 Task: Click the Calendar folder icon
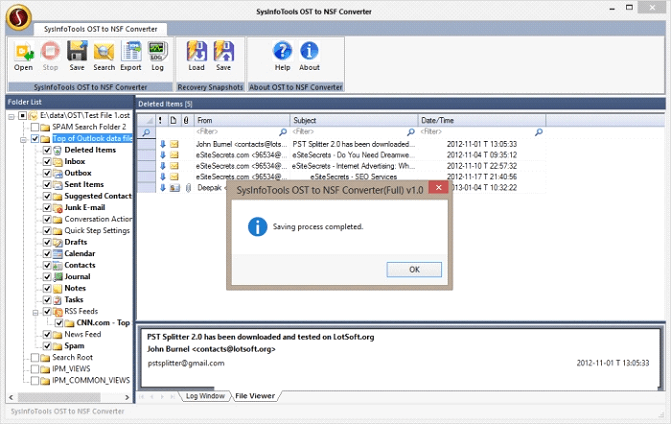pos(58,254)
